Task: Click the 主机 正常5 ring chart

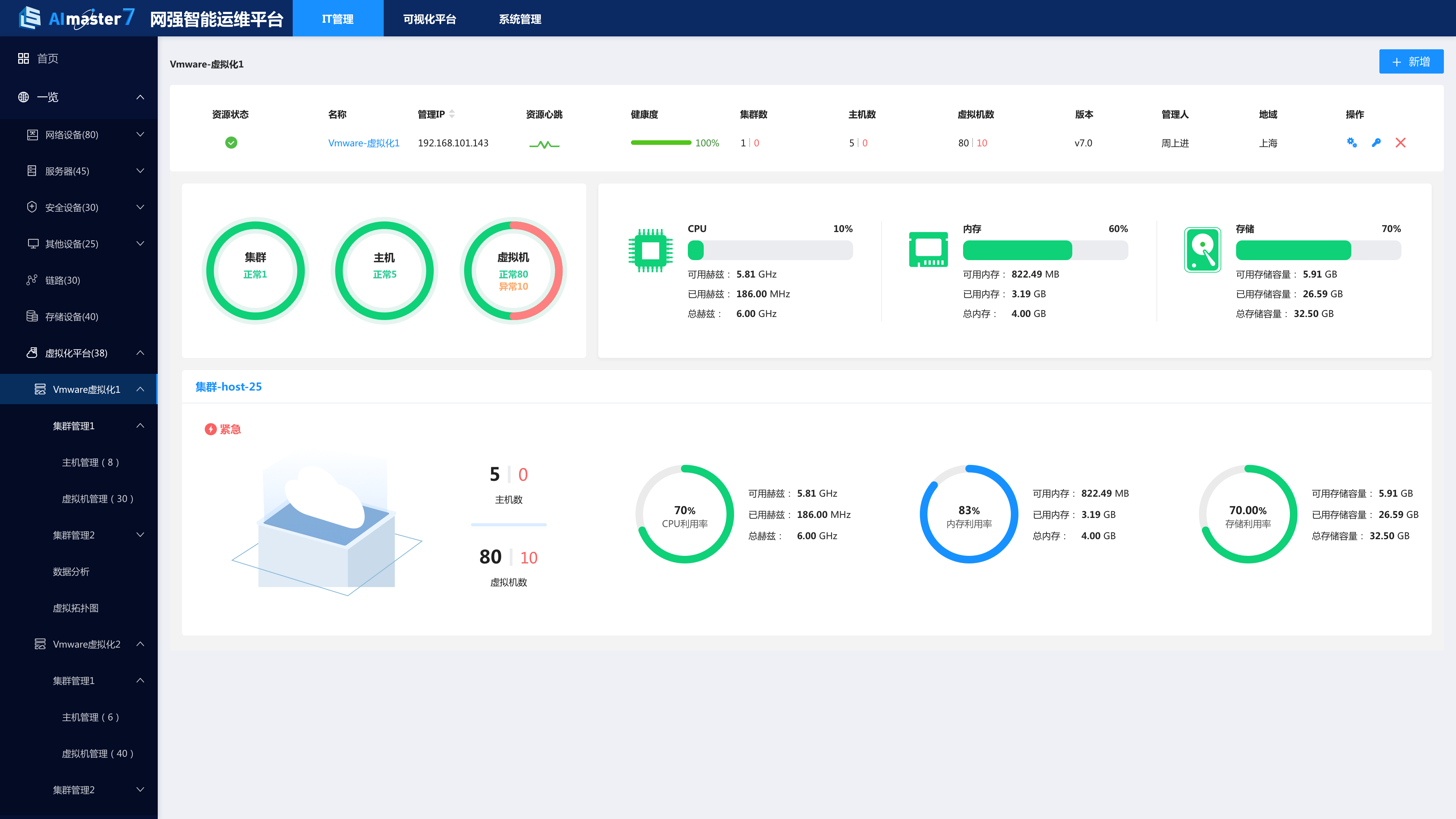Action: pyautogui.click(x=384, y=271)
